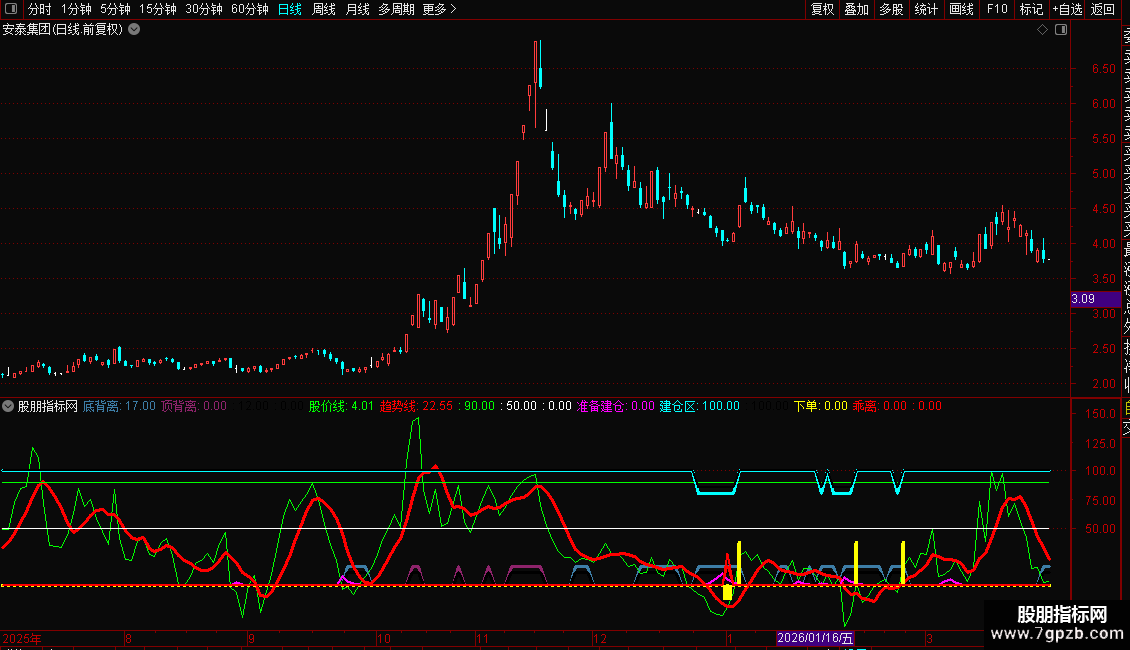Viewport: 1130px width, 650px height.
Task: Select the 分时 intraday tab
Action: pos(39,9)
